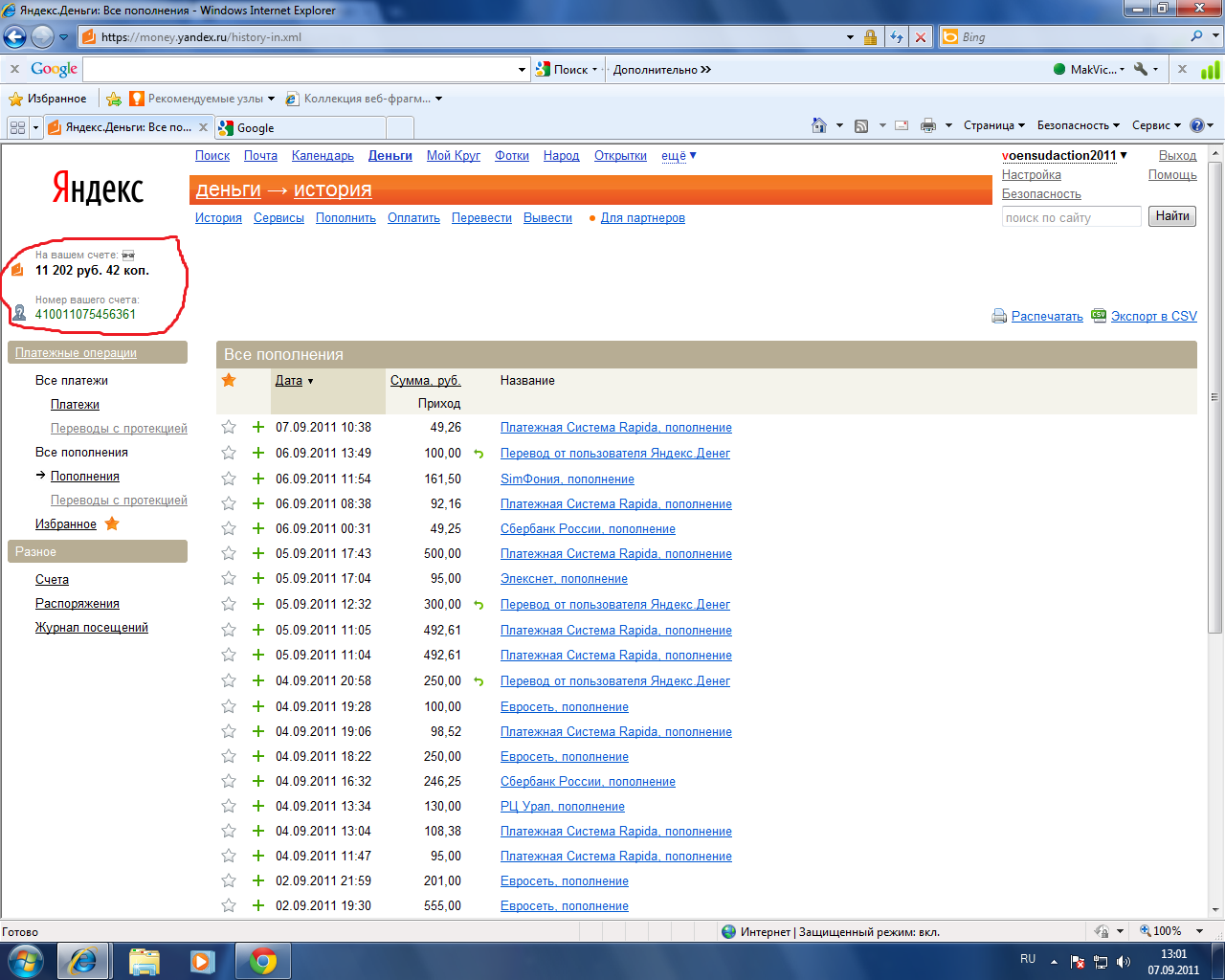Open the Перевести navigation item

(x=481, y=218)
